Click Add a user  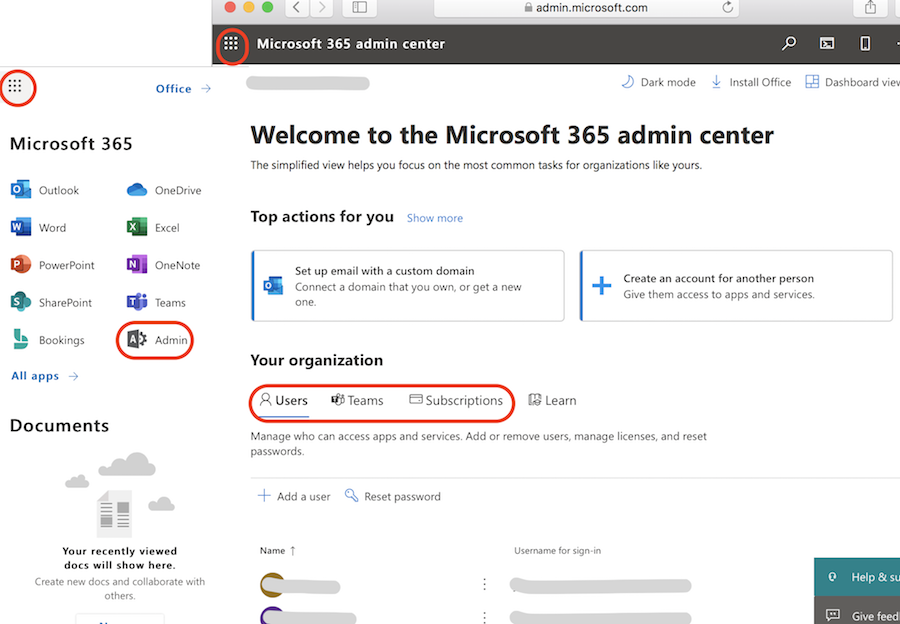click(x=293, y=496)
